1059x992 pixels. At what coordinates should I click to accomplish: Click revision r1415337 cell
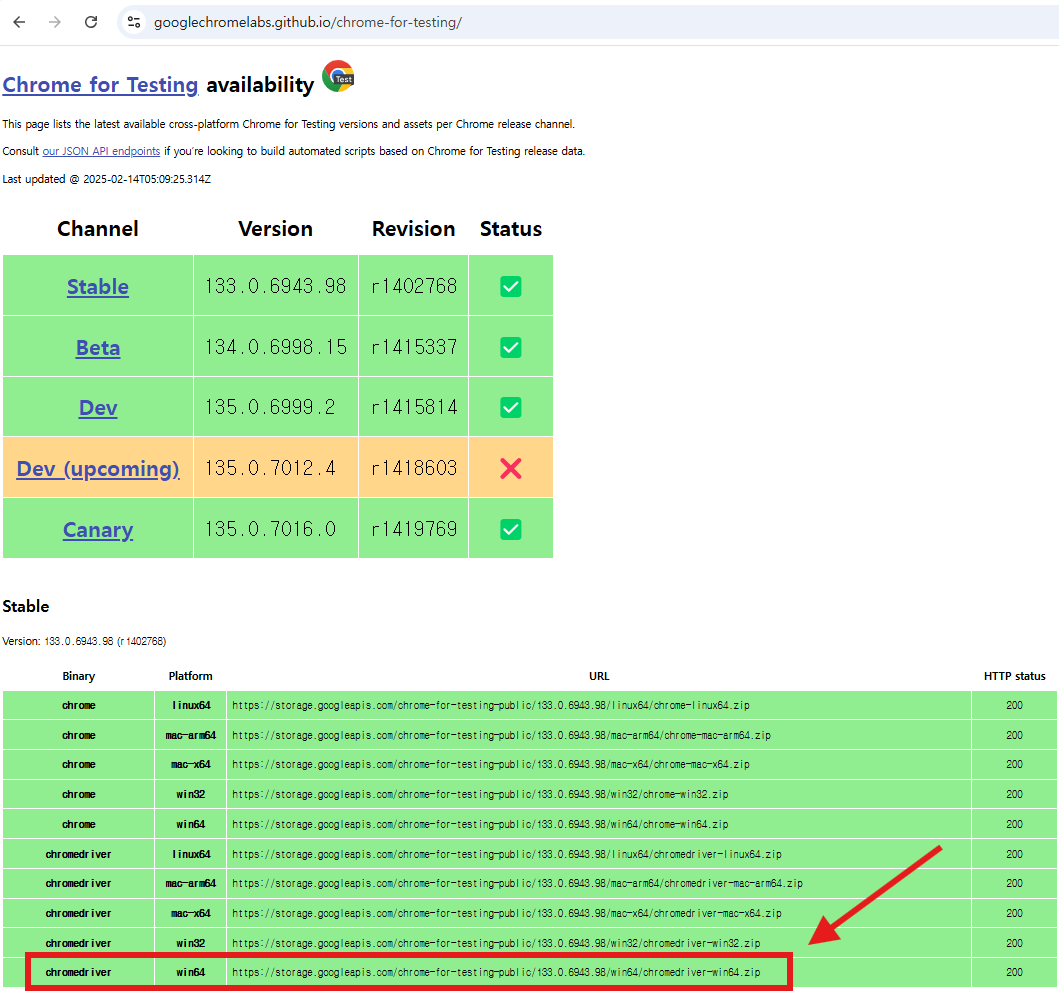coord(414,347)
